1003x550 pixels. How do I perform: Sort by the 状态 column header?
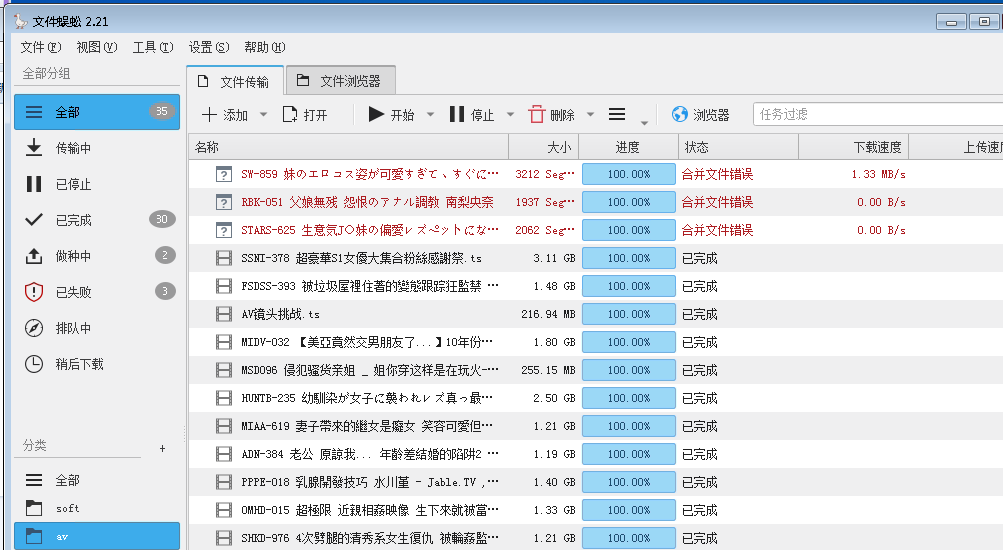pyautogui.click(x=738, y=147)
